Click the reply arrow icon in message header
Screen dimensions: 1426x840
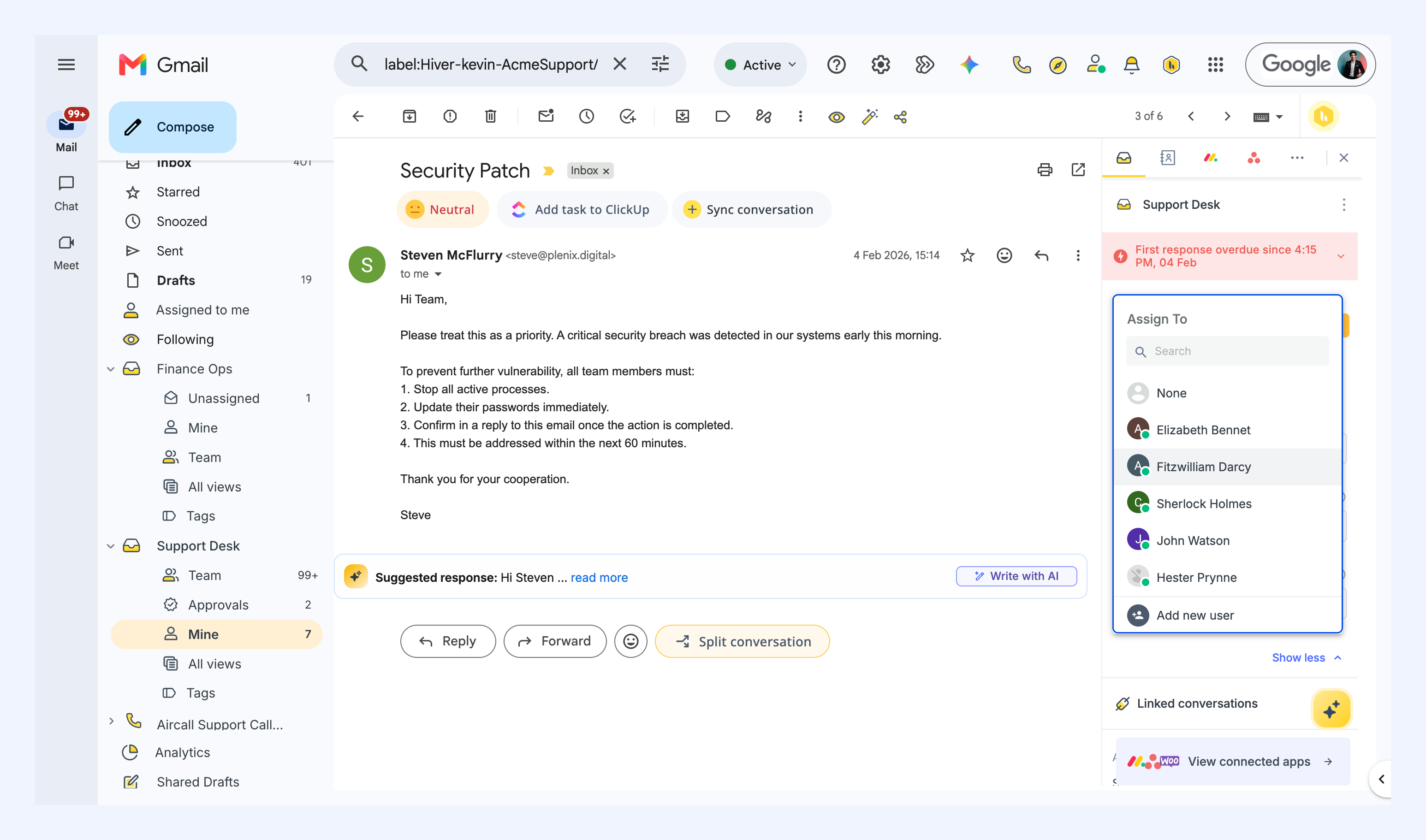(x=1041, y=255)
